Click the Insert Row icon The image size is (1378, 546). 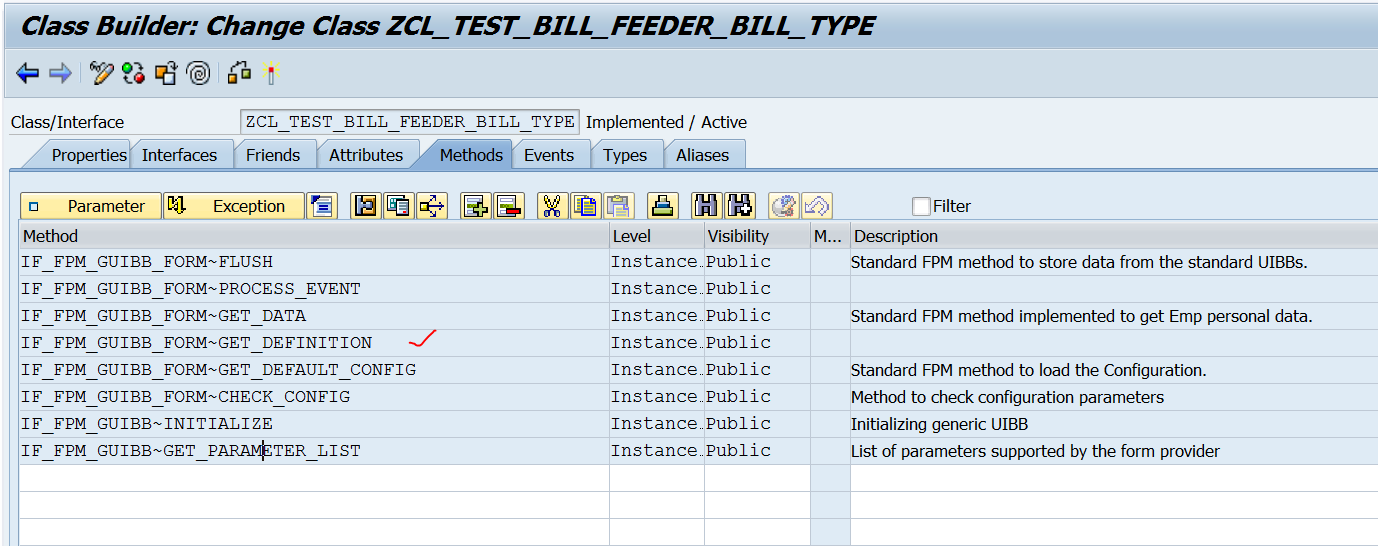coord(476,206)
